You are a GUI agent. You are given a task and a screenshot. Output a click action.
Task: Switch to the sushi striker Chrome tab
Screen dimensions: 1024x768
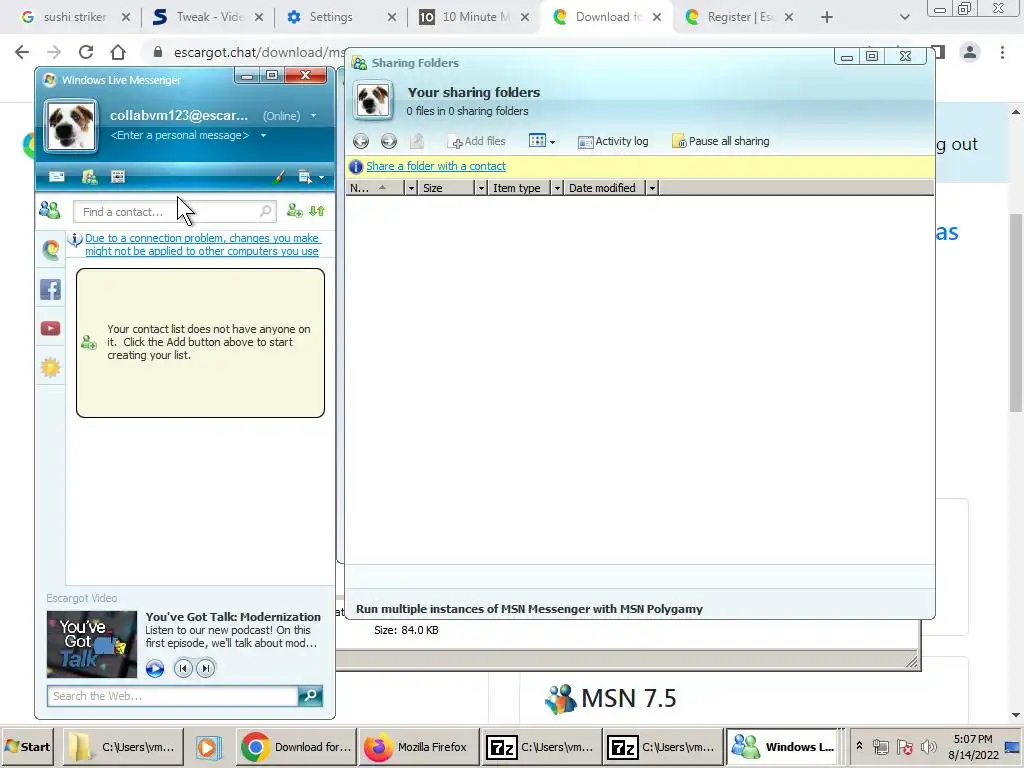(x=74, y=17)
